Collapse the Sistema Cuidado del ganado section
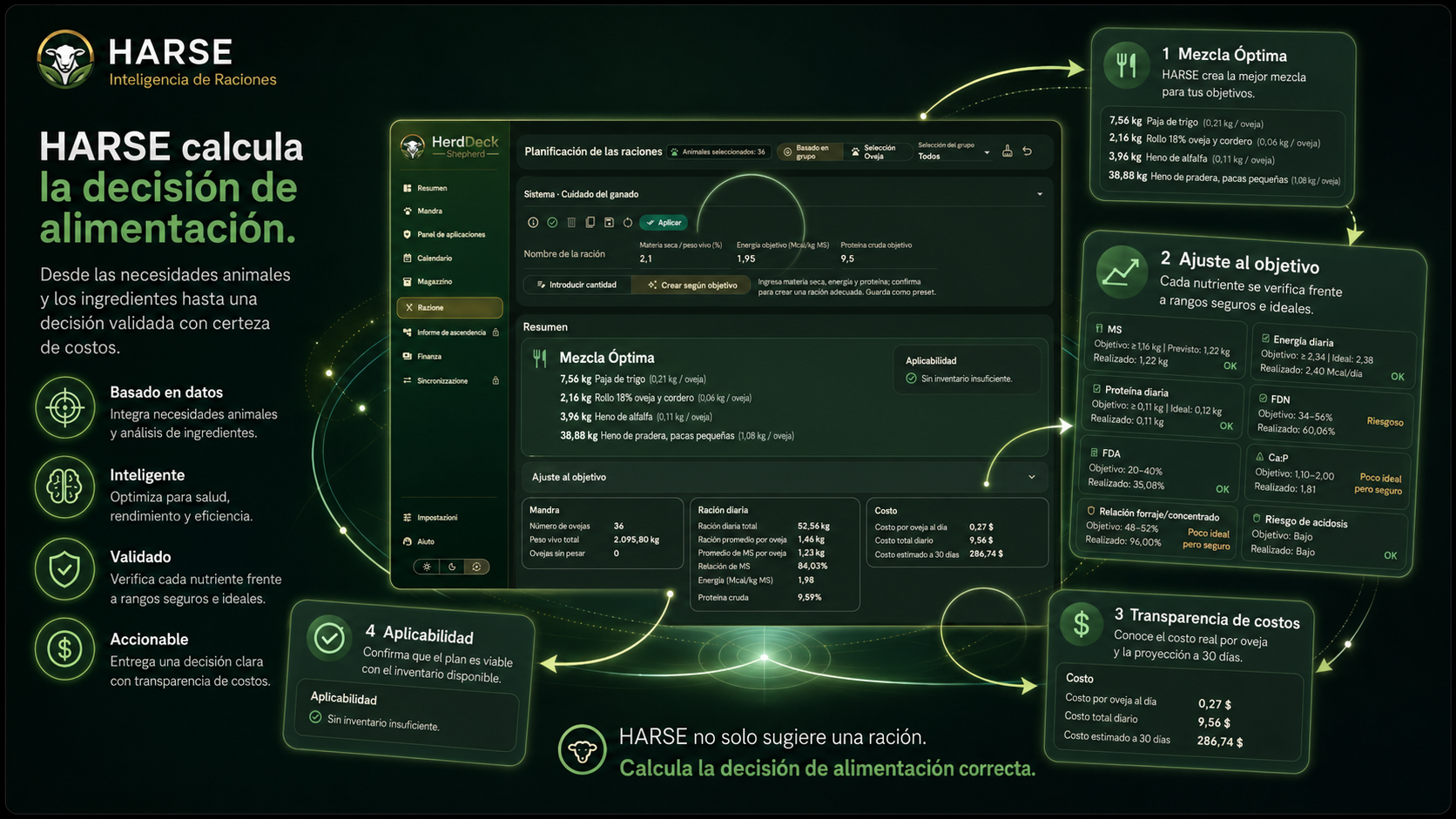This screenshot has height=819, width=1456. [x=1040, y=194]
